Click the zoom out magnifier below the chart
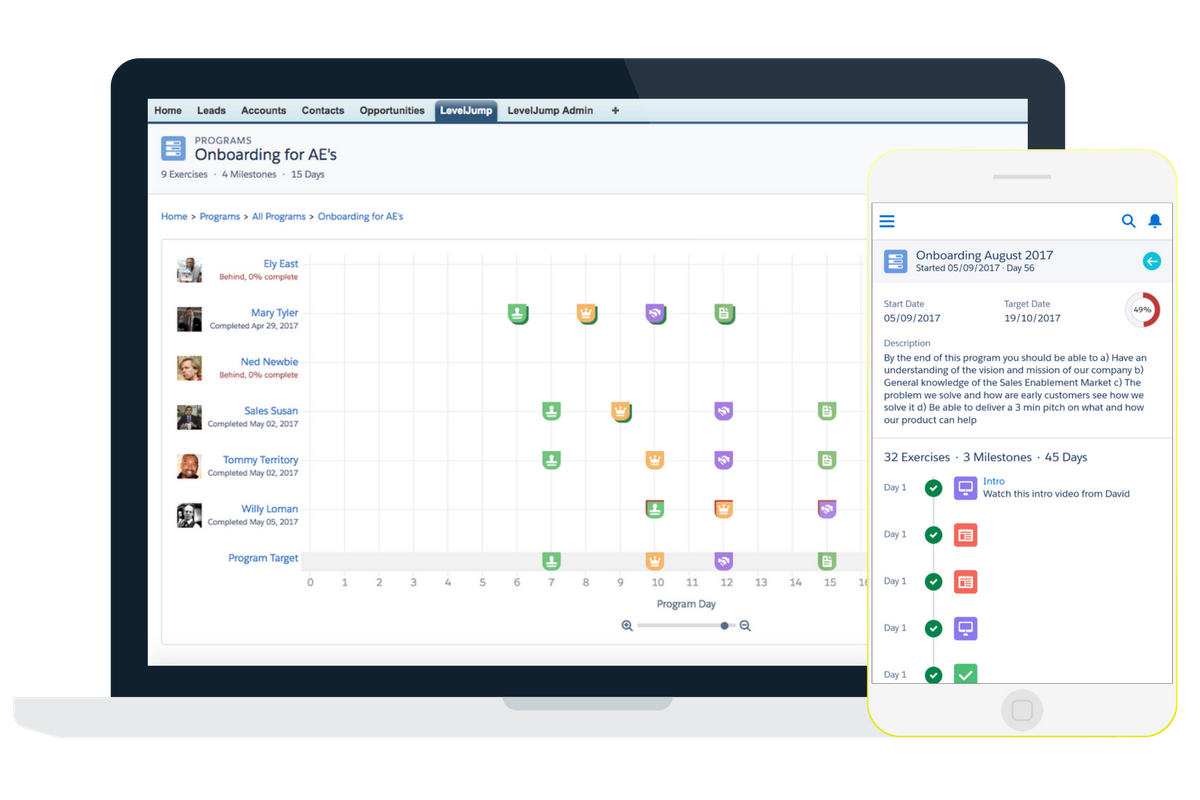This screenshot has width=1200, height=800. pyautogui.click(x=745, y=625)
